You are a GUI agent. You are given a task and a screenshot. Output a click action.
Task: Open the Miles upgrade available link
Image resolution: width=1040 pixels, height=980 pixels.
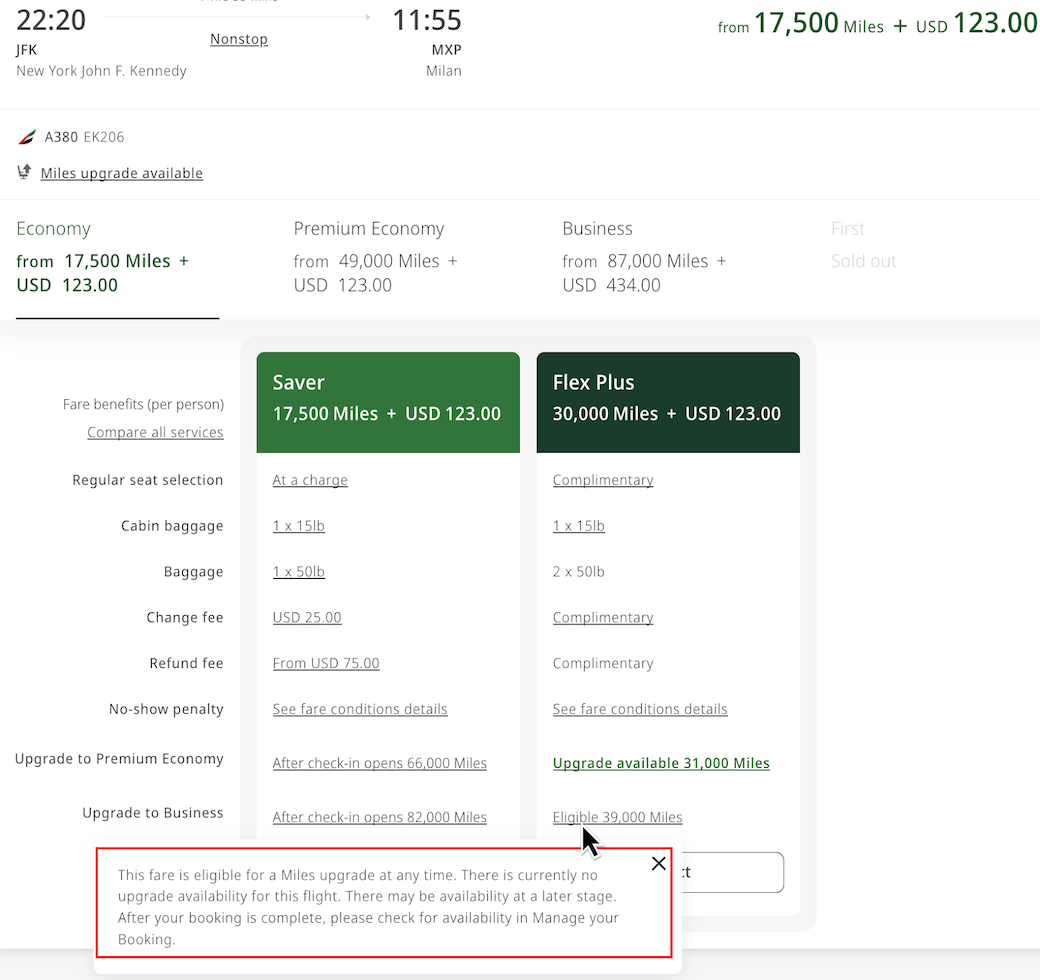121,173
